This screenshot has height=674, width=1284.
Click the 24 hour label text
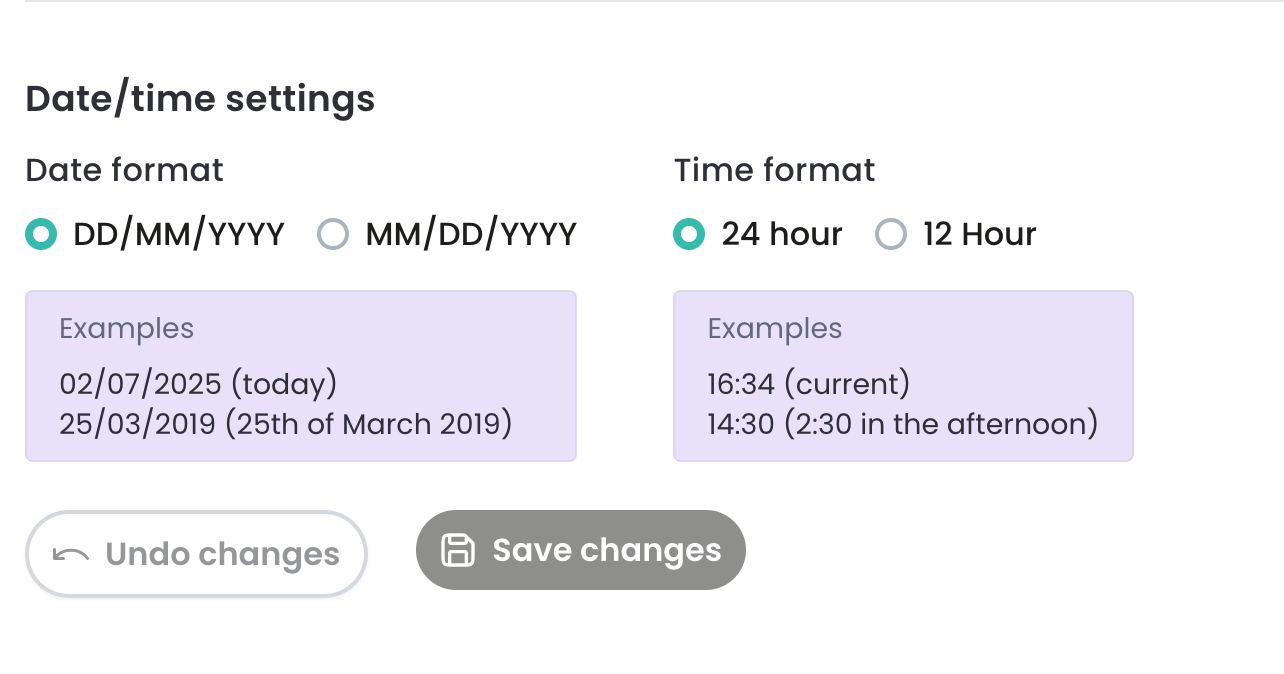click(x=782, y=235)
